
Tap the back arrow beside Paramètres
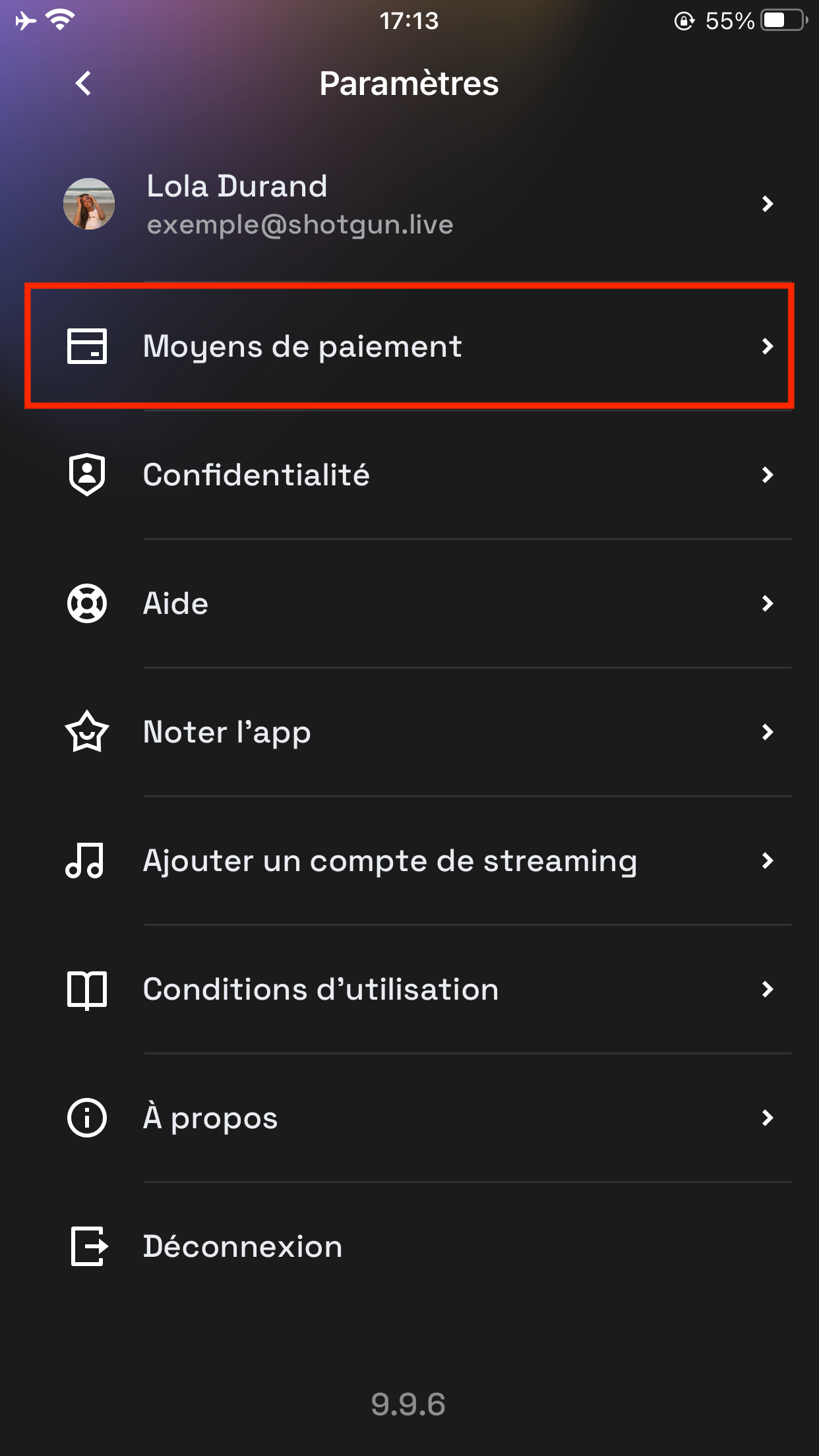point(83,83)
